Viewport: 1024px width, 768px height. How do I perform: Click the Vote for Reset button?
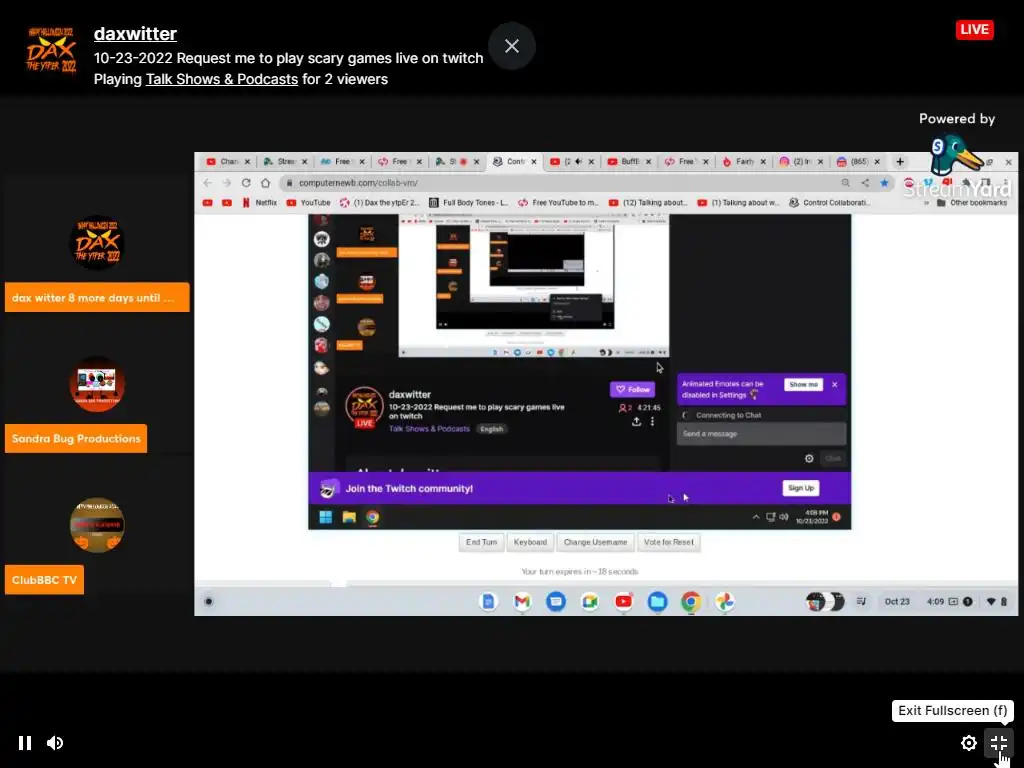pos(669,542)
